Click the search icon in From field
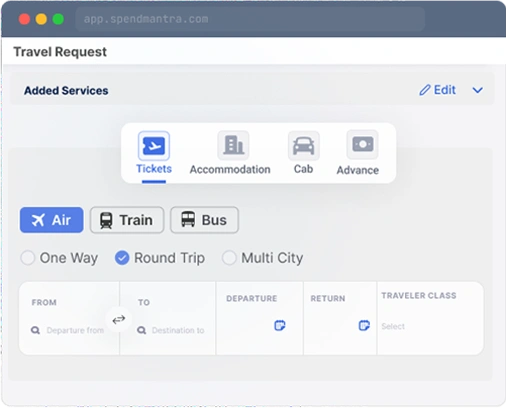This screenshot has width=509, height=409. pyautogui.click(x=35, y=331)
